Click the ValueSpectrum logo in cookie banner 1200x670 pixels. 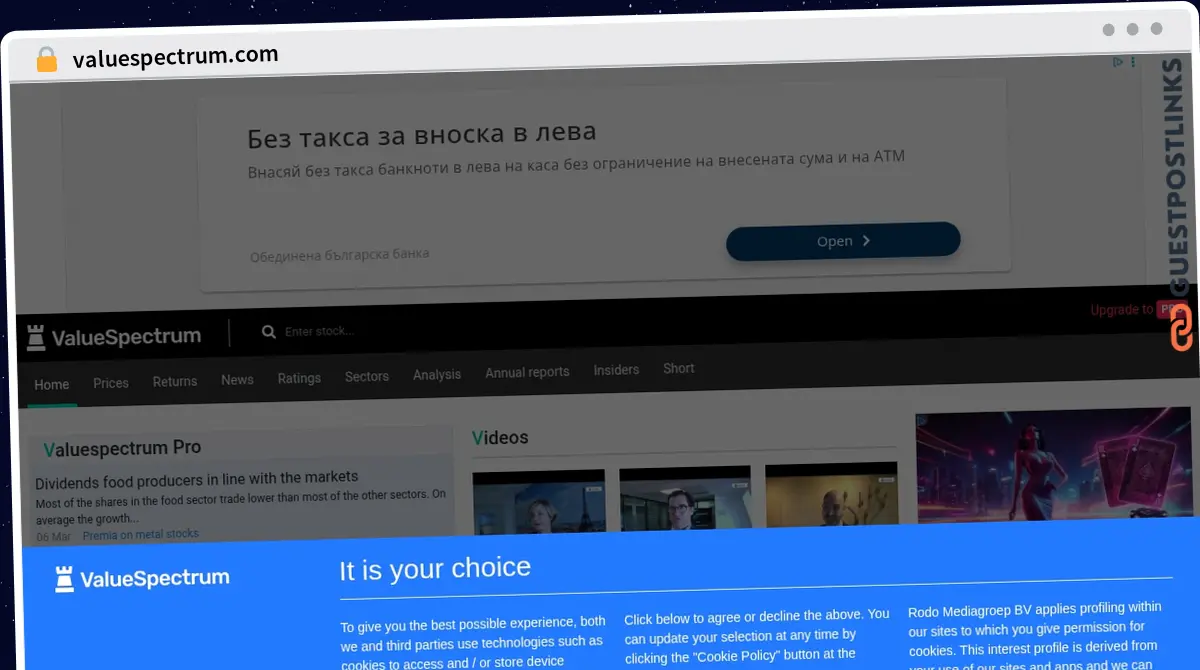point(142,578)
